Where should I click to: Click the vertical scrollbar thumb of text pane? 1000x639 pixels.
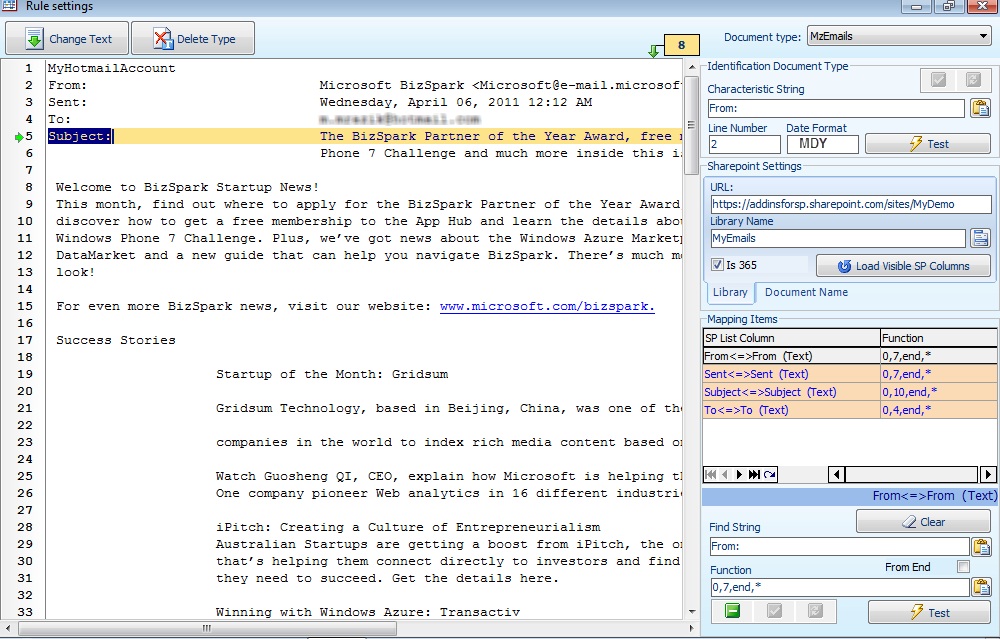click(692, 125)
